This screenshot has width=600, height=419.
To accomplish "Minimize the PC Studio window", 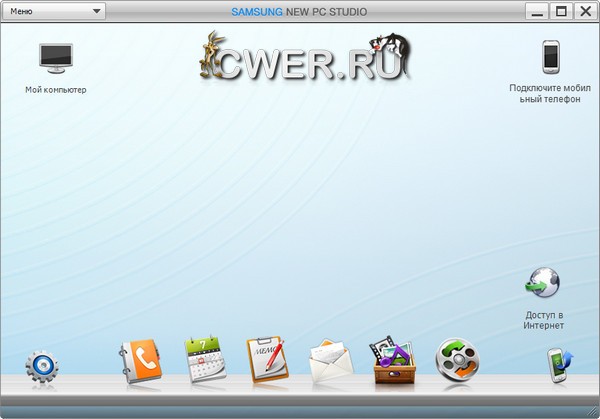I will (x=539, y=12).
